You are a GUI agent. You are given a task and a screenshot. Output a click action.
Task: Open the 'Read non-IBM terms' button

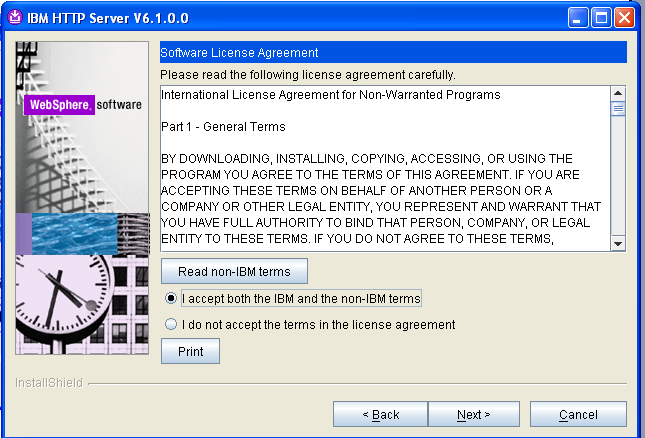pos(234,271)
